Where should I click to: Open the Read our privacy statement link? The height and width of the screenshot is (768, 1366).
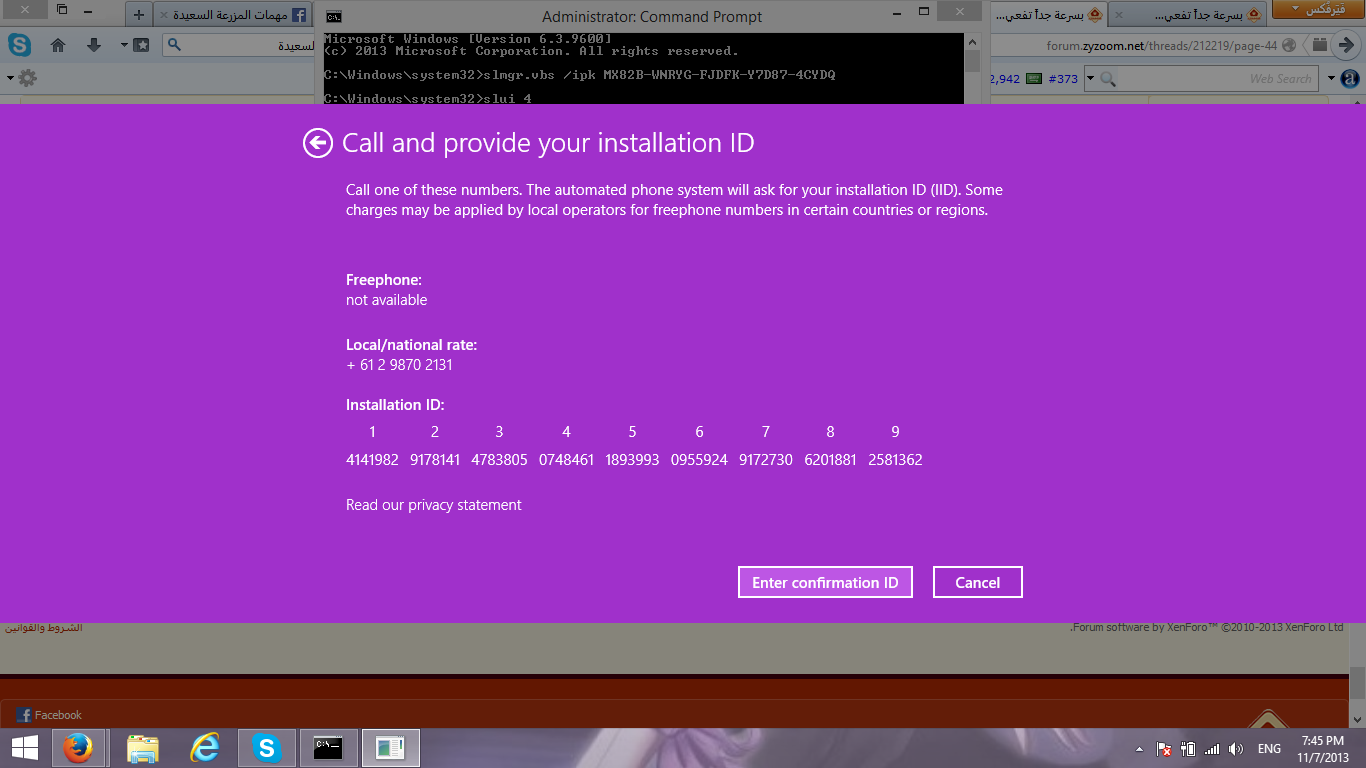(434, 505)
